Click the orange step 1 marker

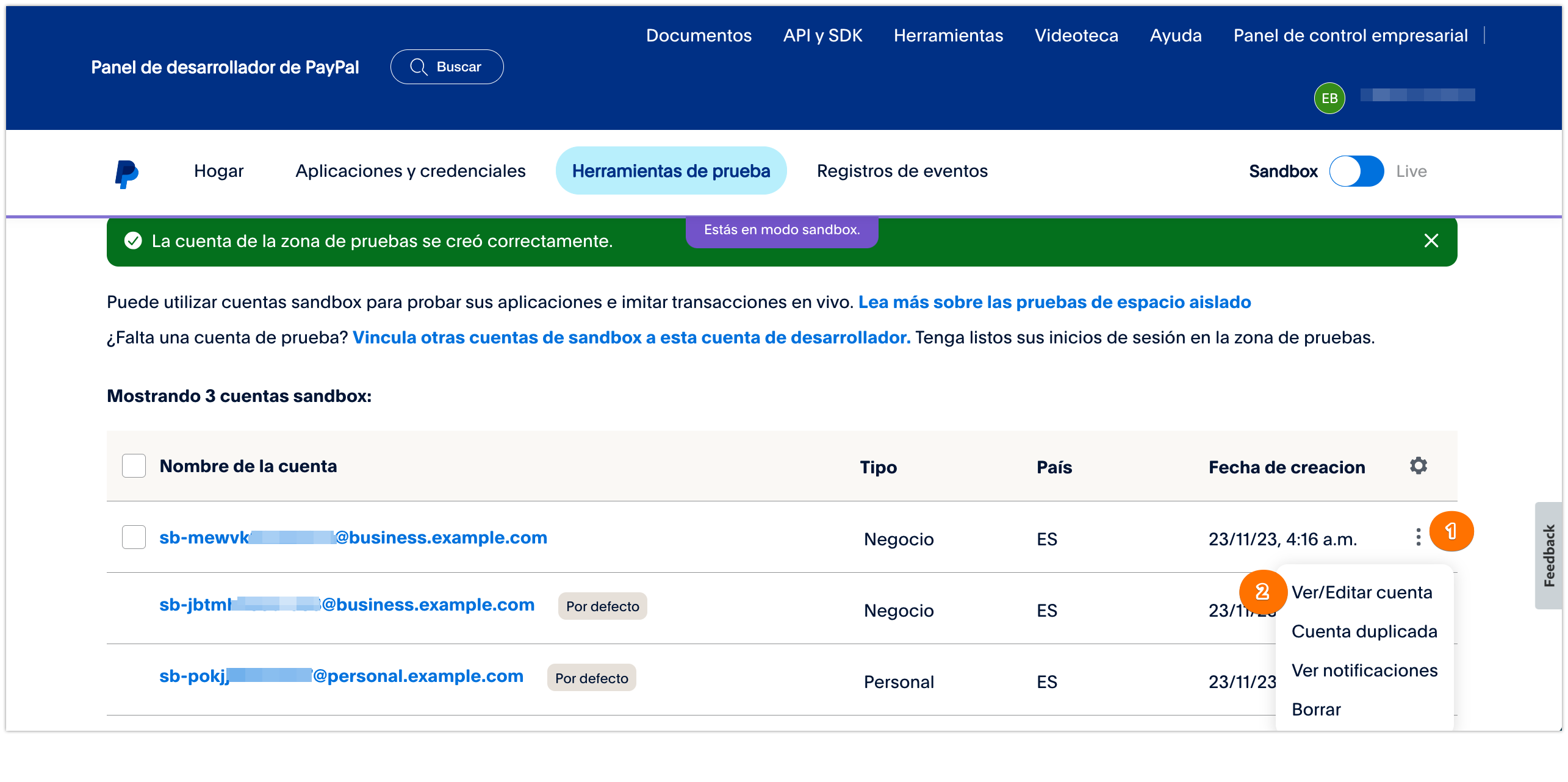coord(1451,531)
